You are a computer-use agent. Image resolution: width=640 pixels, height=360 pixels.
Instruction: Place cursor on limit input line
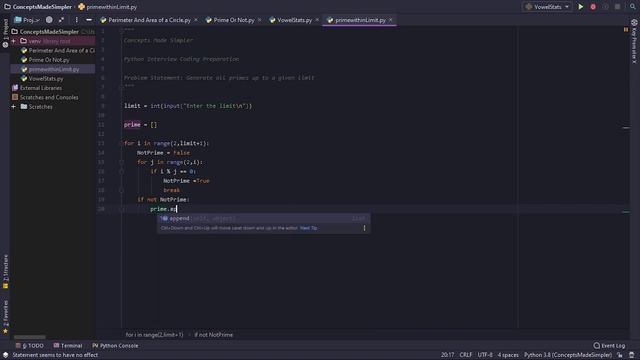point(188,106)
